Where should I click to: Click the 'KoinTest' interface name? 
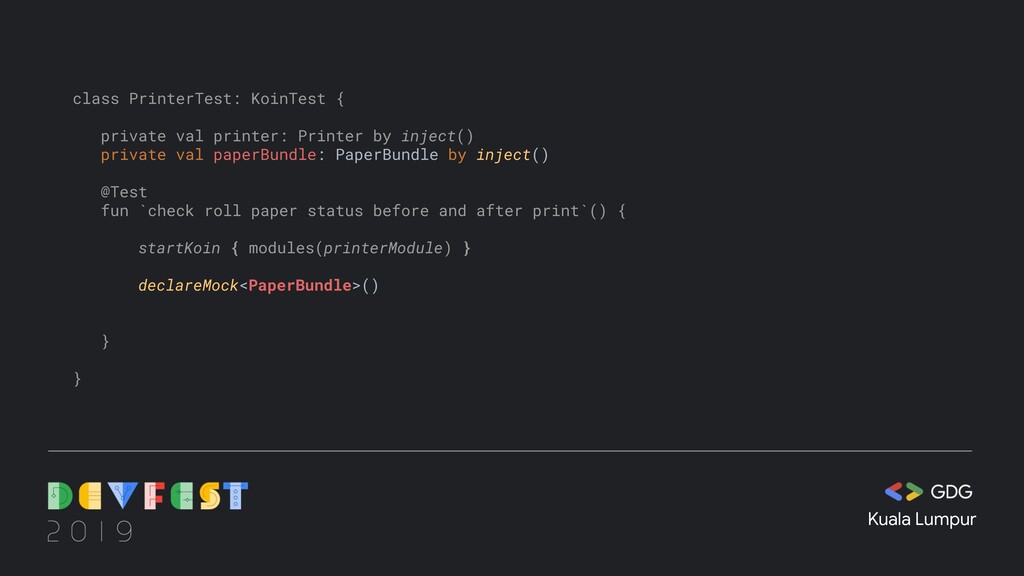pyautogui.click(x=288, y=99)
